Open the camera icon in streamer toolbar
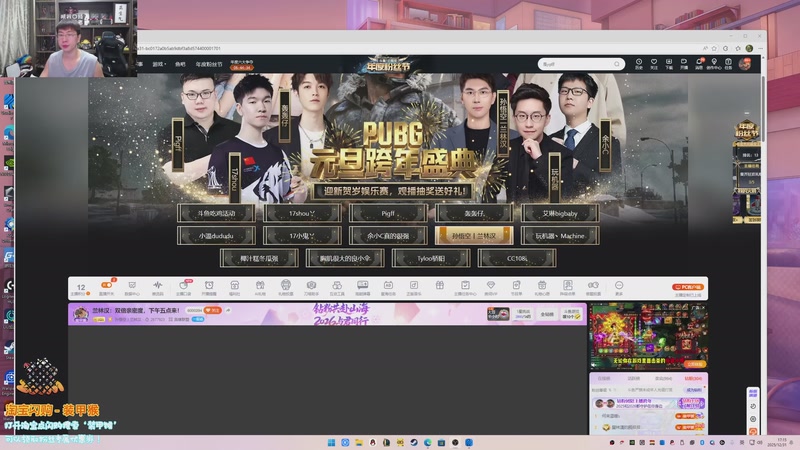 click(311, 288)
